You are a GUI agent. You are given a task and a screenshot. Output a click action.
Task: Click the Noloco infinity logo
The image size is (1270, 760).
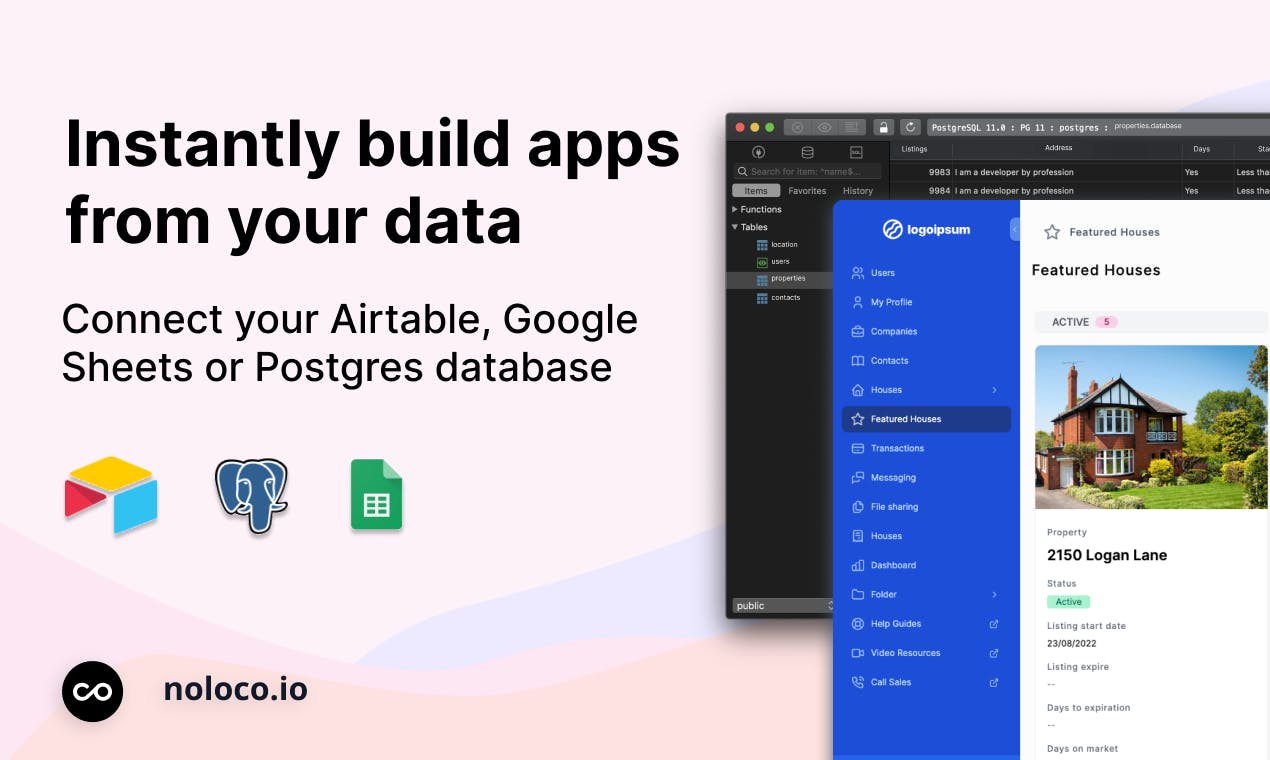[x=92, y=691]
